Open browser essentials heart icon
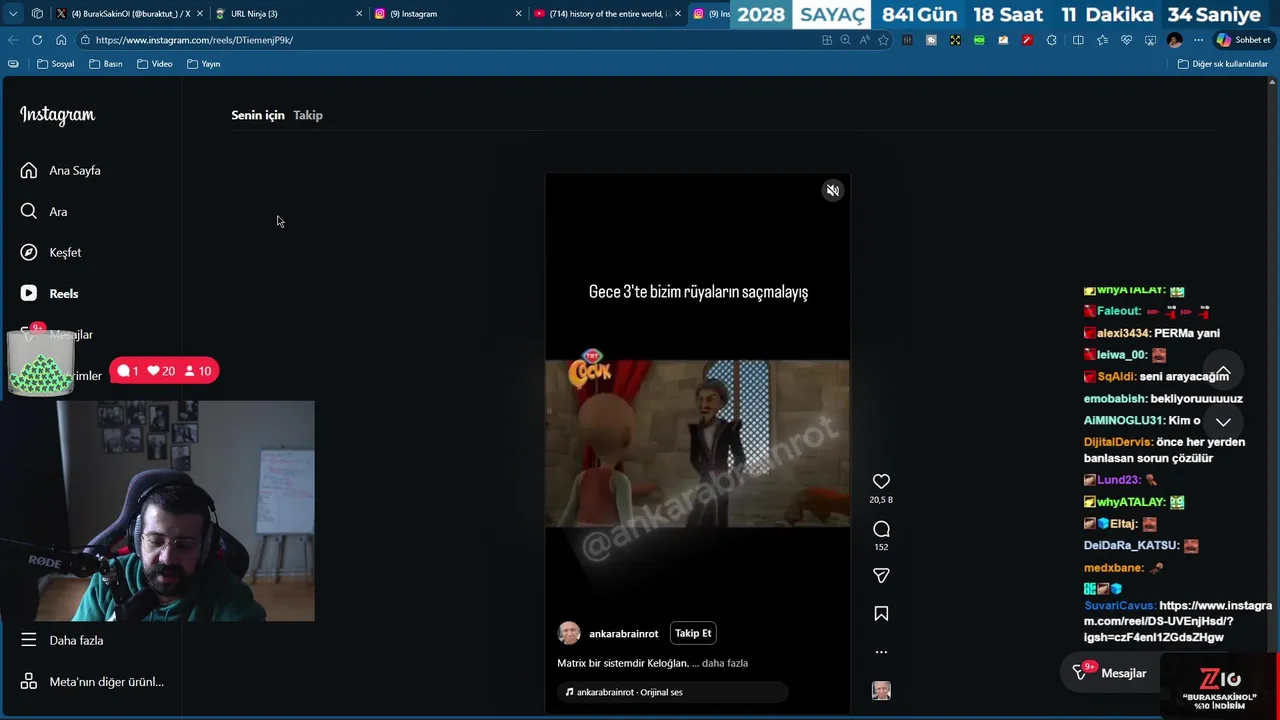 (1126, 40)
